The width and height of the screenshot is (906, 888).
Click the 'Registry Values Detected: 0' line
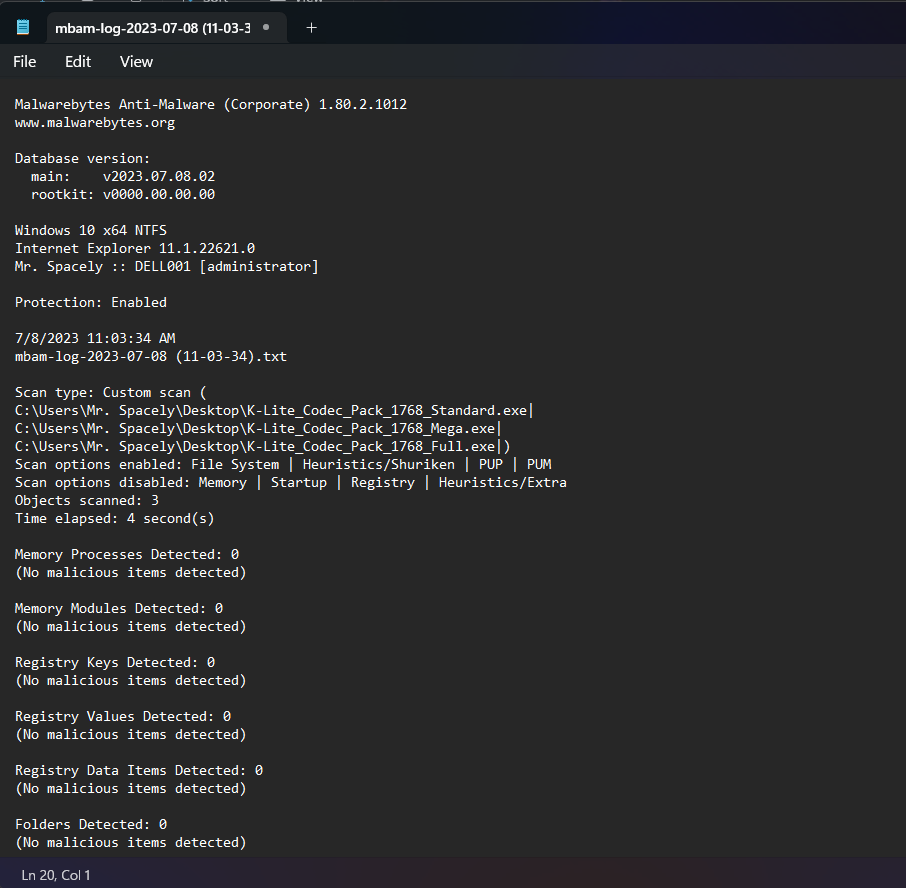(123, 716)
